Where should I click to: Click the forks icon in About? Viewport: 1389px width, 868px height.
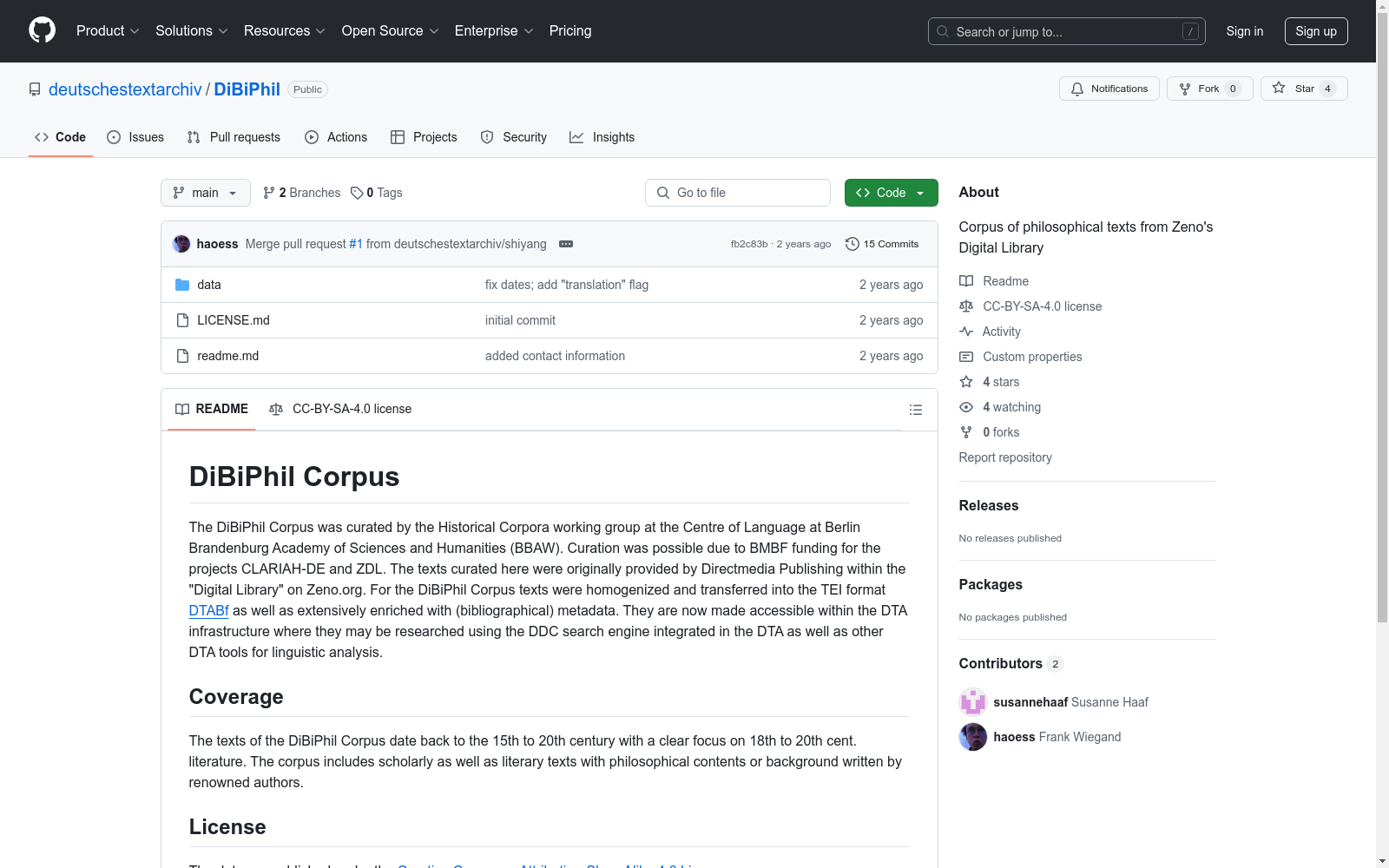pos(966,432)
